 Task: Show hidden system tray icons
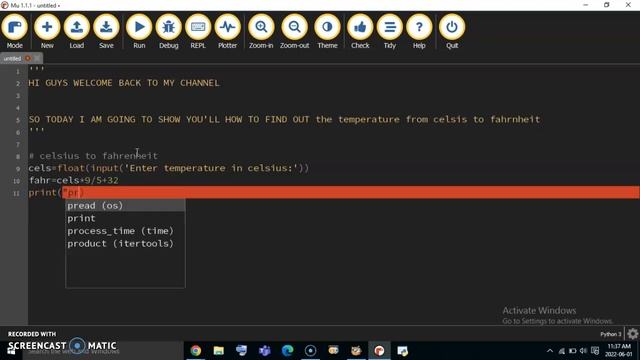(x=550, y=351)
